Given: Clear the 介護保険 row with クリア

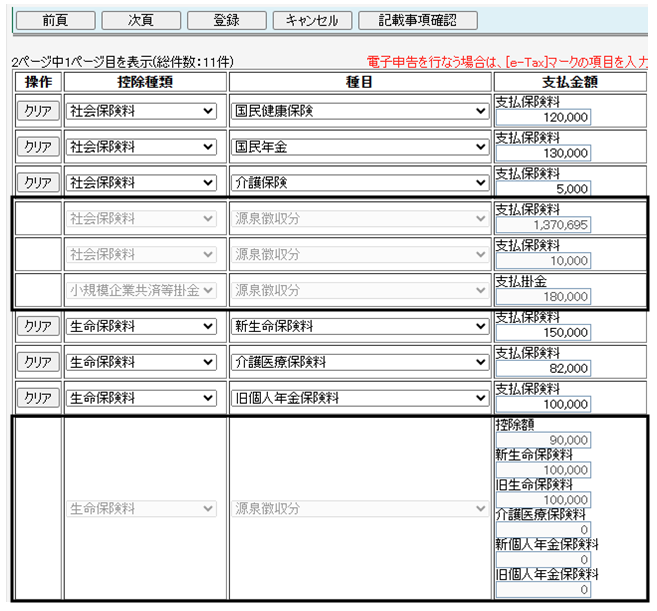Looking at the screenshot, I should tap(38, 183).
